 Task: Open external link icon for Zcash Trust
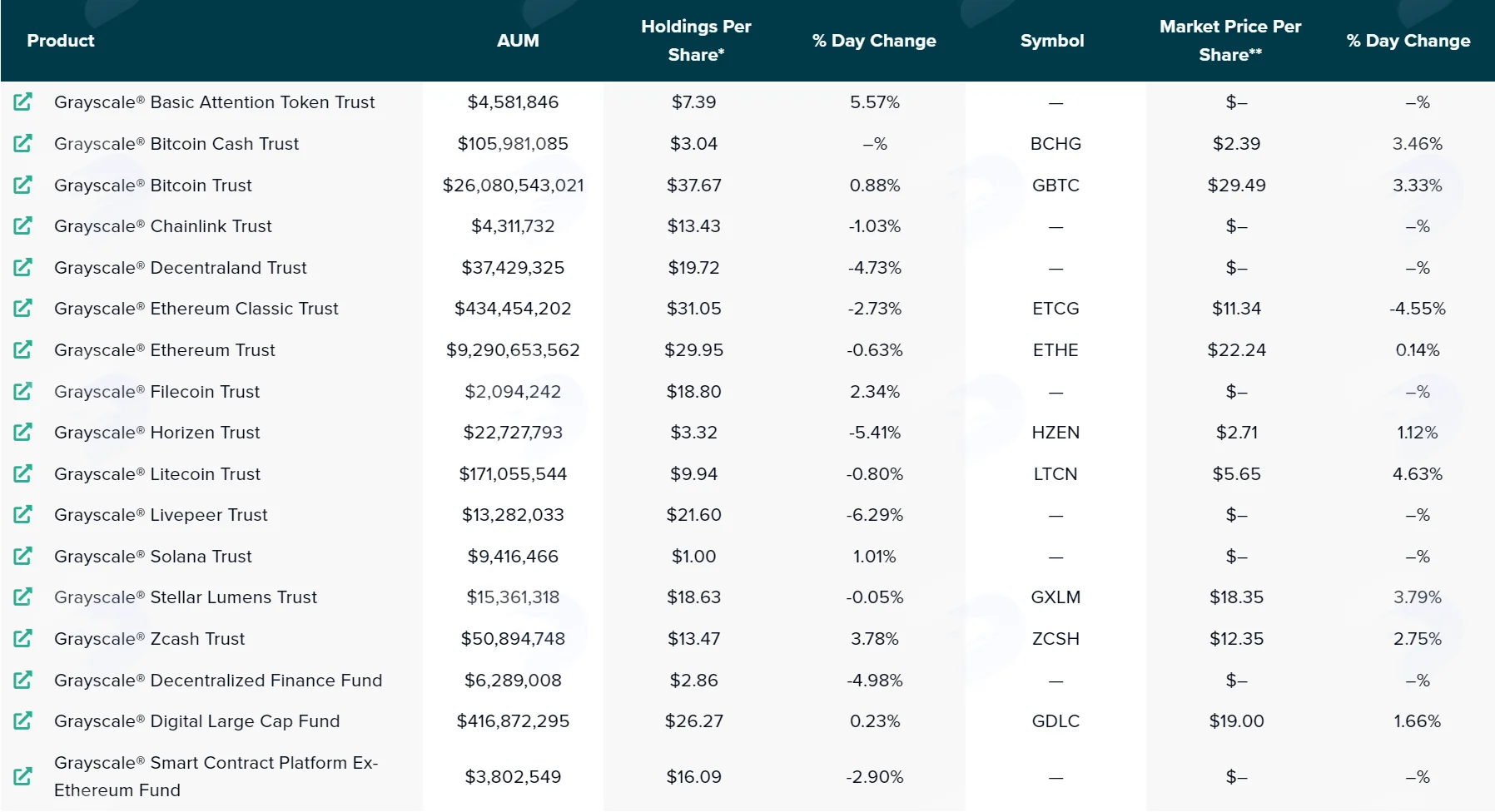22,638
